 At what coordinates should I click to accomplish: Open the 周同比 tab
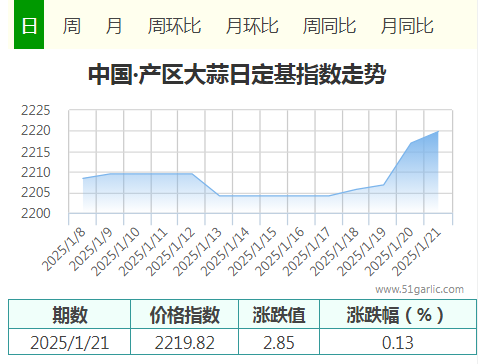pos(329,26)
